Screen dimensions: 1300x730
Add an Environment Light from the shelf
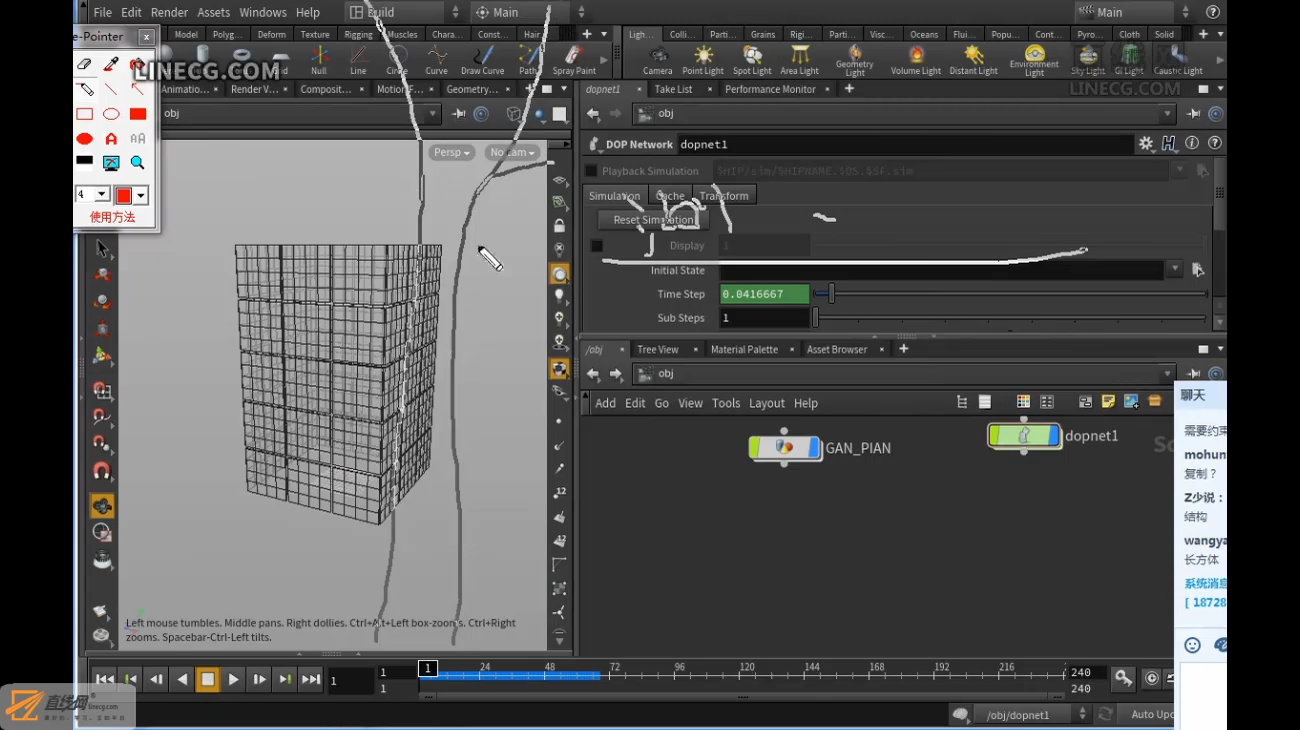tap(1034, 60)
